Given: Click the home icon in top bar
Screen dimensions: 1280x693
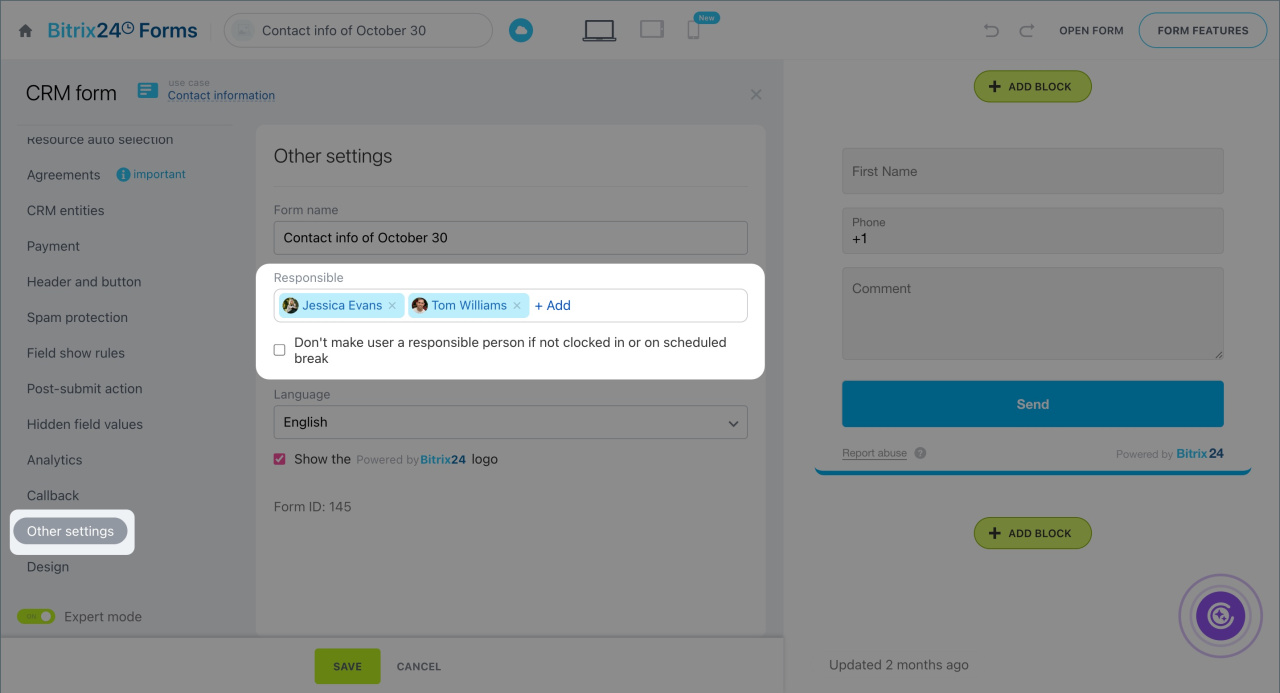Looking at the screenshot, I should 25,31.
